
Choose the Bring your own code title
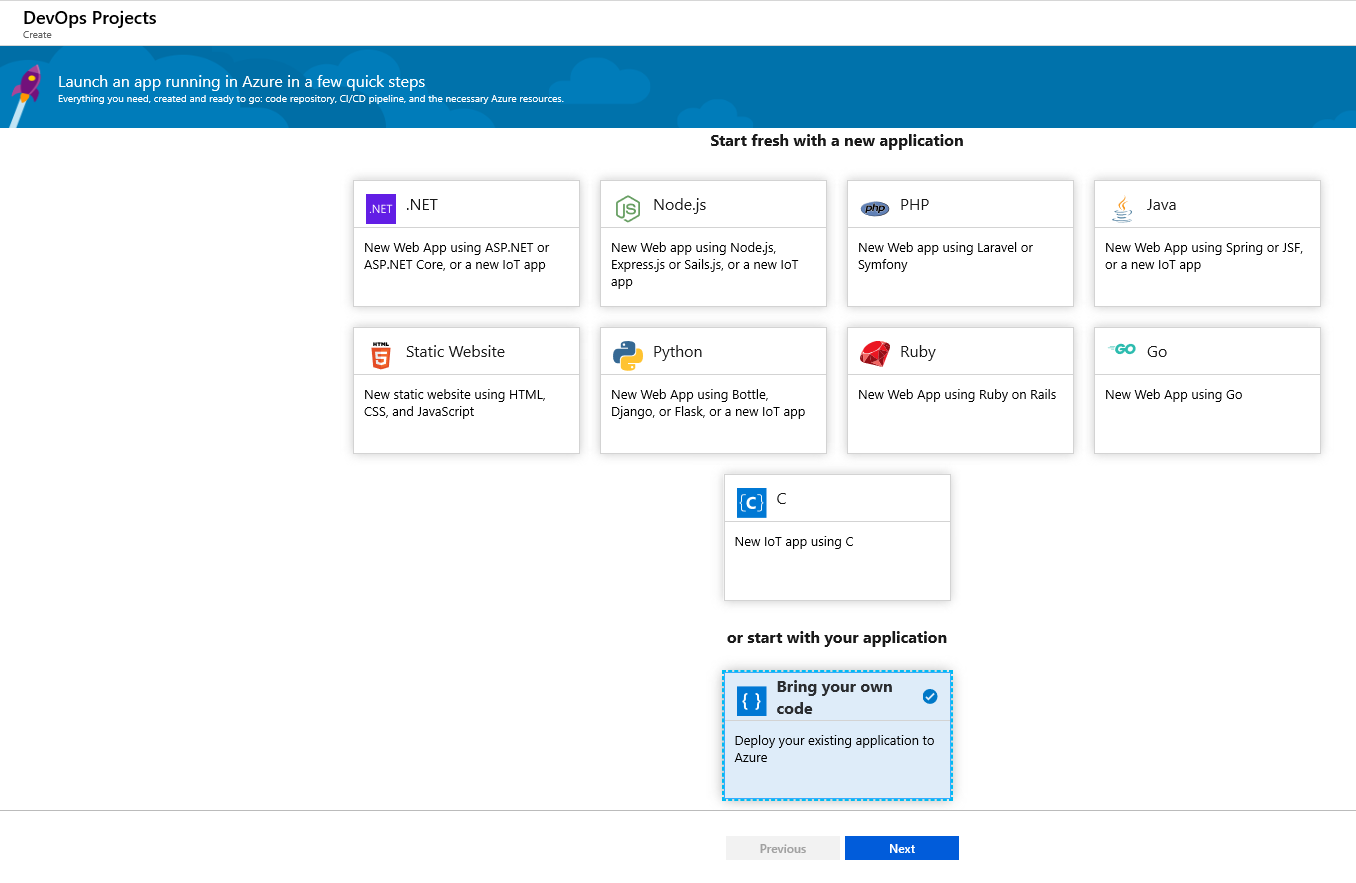coord(834,698)
